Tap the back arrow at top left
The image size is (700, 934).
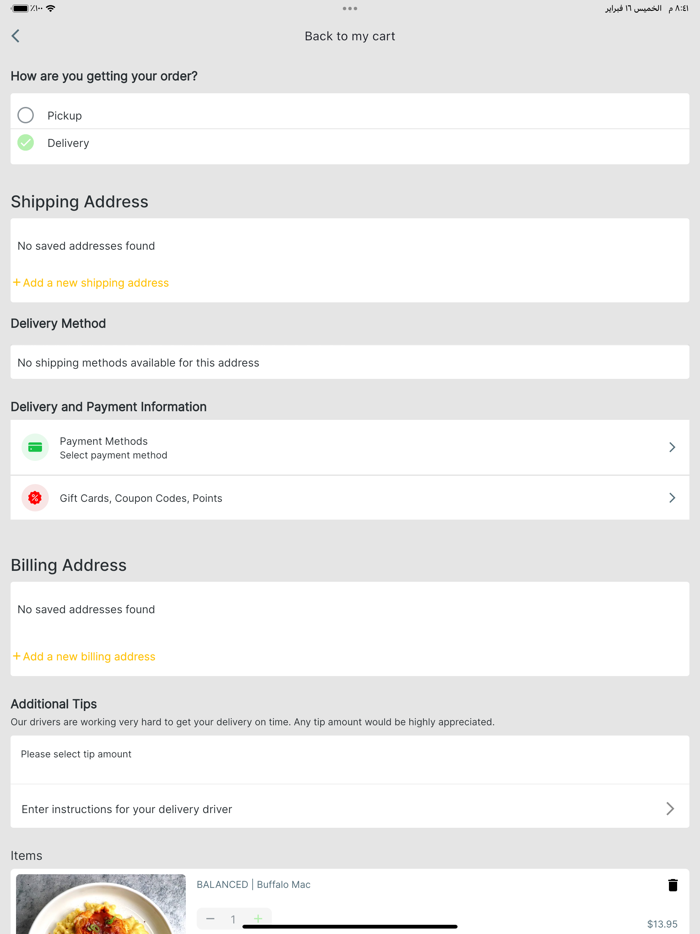click(15, 35)
